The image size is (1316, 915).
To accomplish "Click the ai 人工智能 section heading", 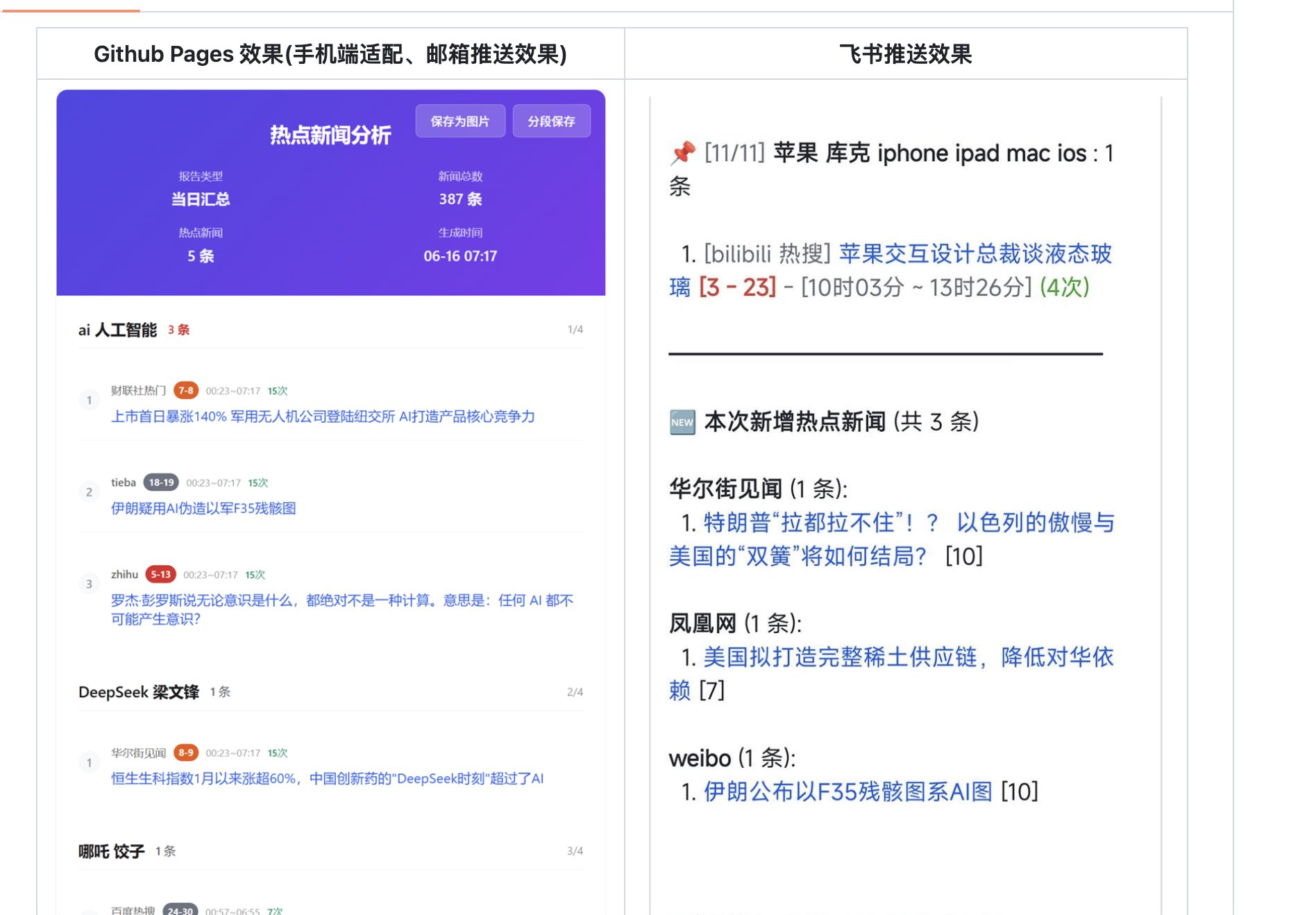I will pos(118,330).
